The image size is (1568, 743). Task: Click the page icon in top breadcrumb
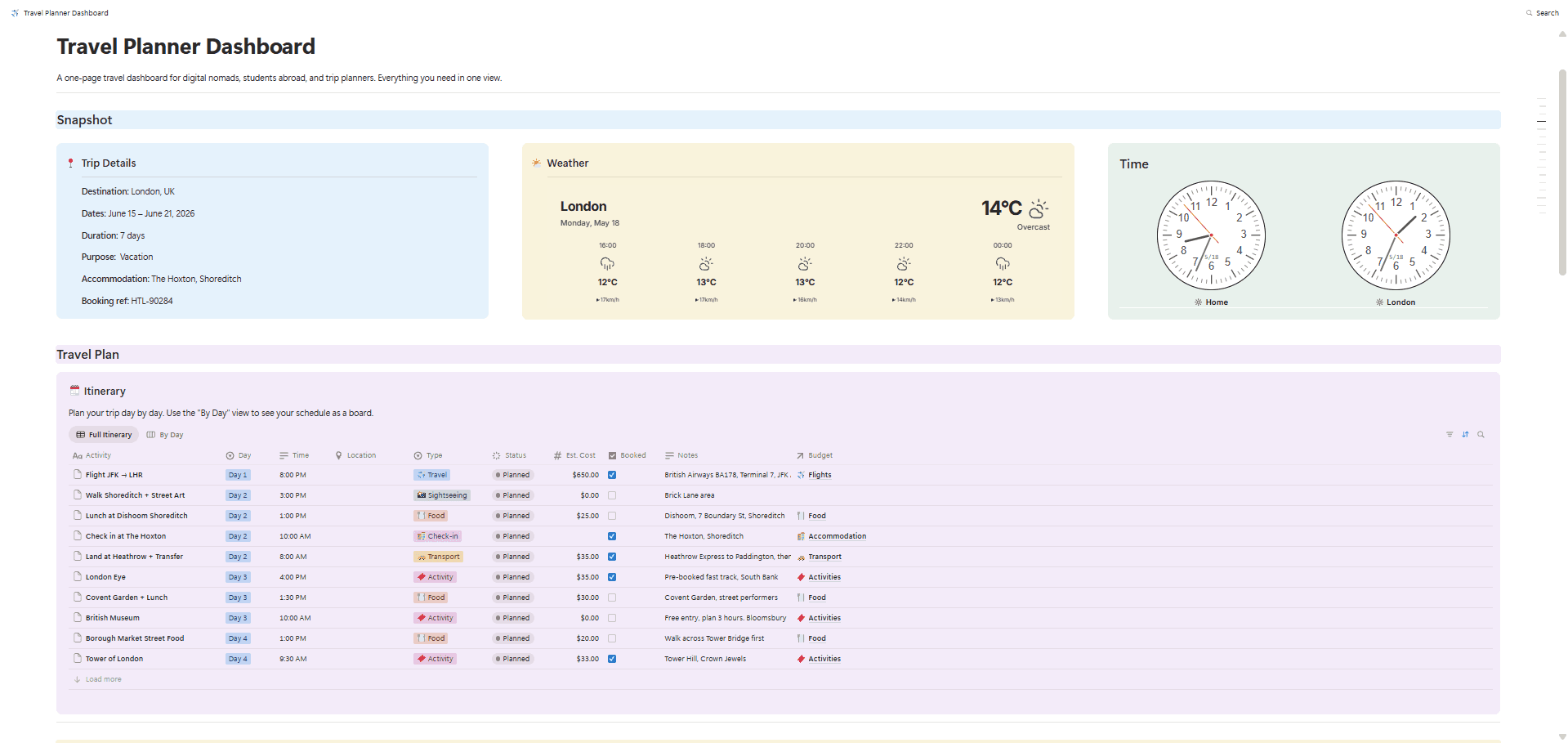15,13
